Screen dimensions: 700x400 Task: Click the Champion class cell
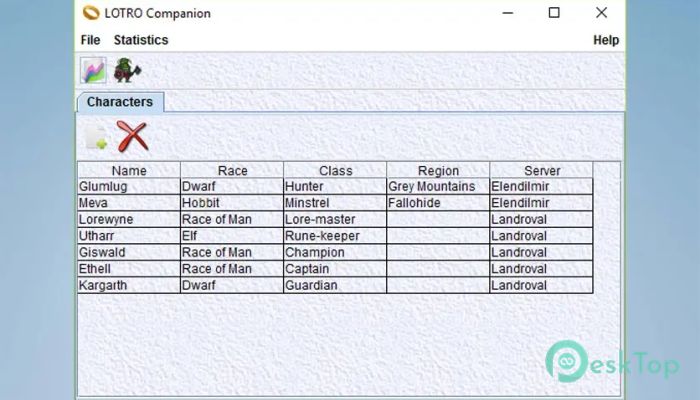point(335,253)
